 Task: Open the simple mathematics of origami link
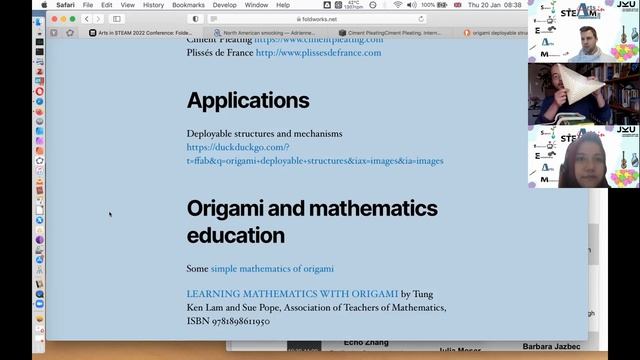[272, 269]
